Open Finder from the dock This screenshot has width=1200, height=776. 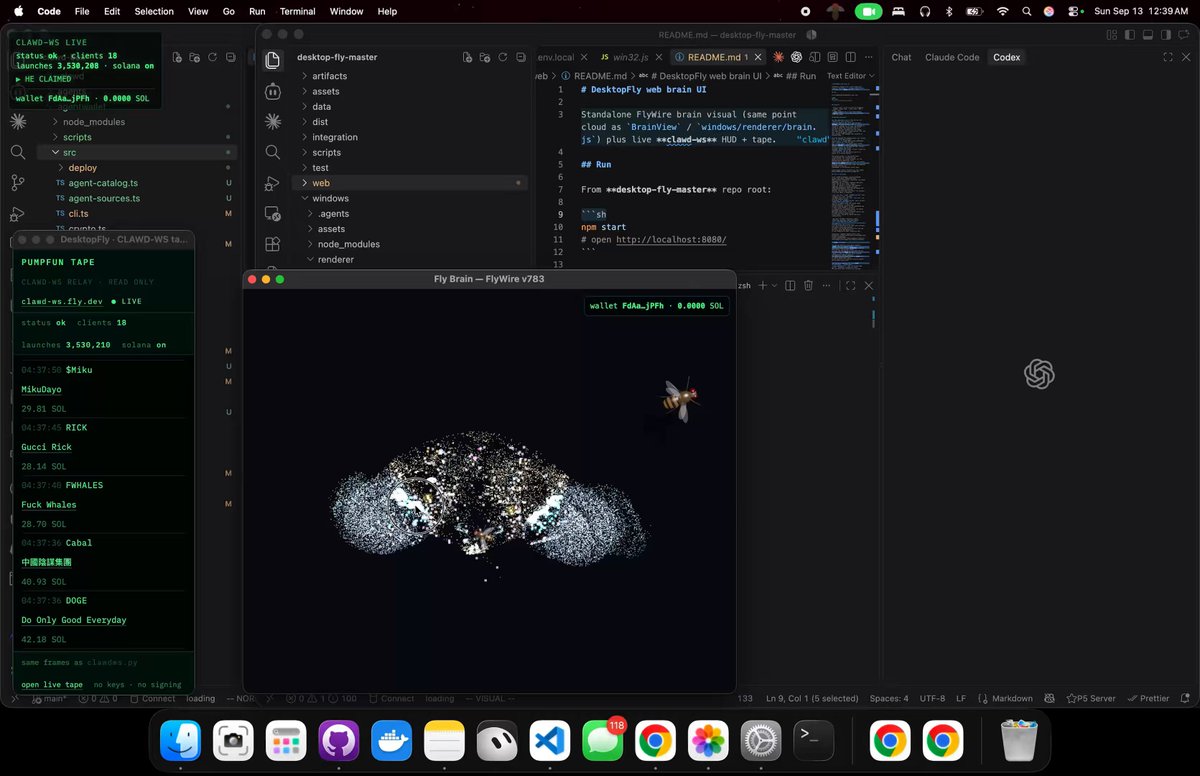[180, 741]
